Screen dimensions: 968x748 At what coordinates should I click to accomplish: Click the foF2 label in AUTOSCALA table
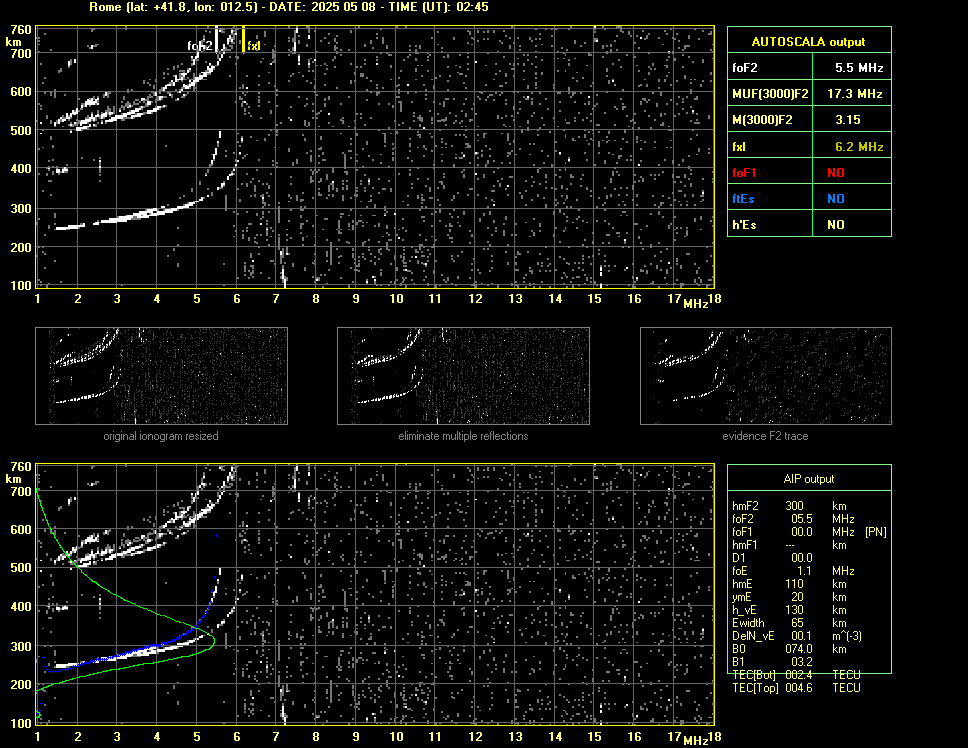point(745,68)
